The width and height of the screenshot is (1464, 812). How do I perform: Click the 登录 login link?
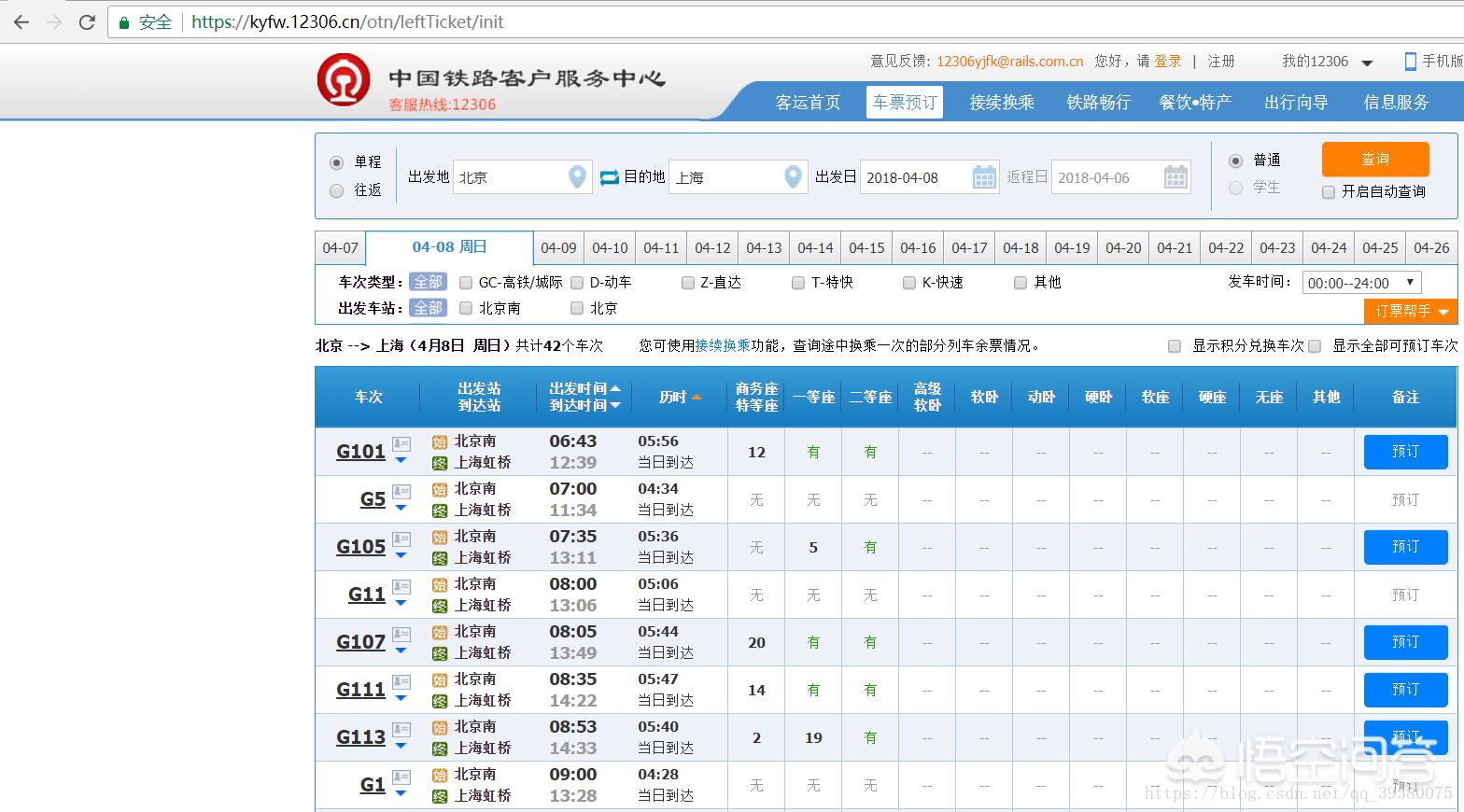(1168, 62)
